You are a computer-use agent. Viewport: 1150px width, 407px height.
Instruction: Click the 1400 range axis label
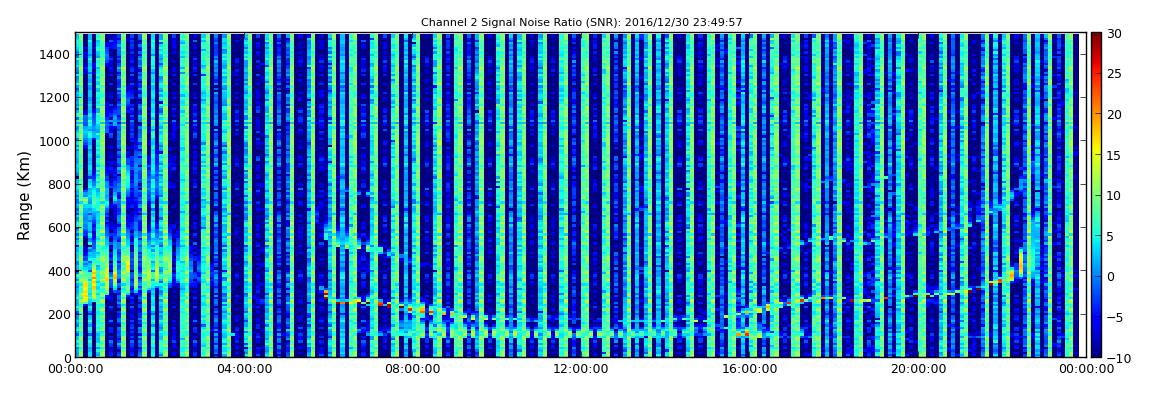56,54
